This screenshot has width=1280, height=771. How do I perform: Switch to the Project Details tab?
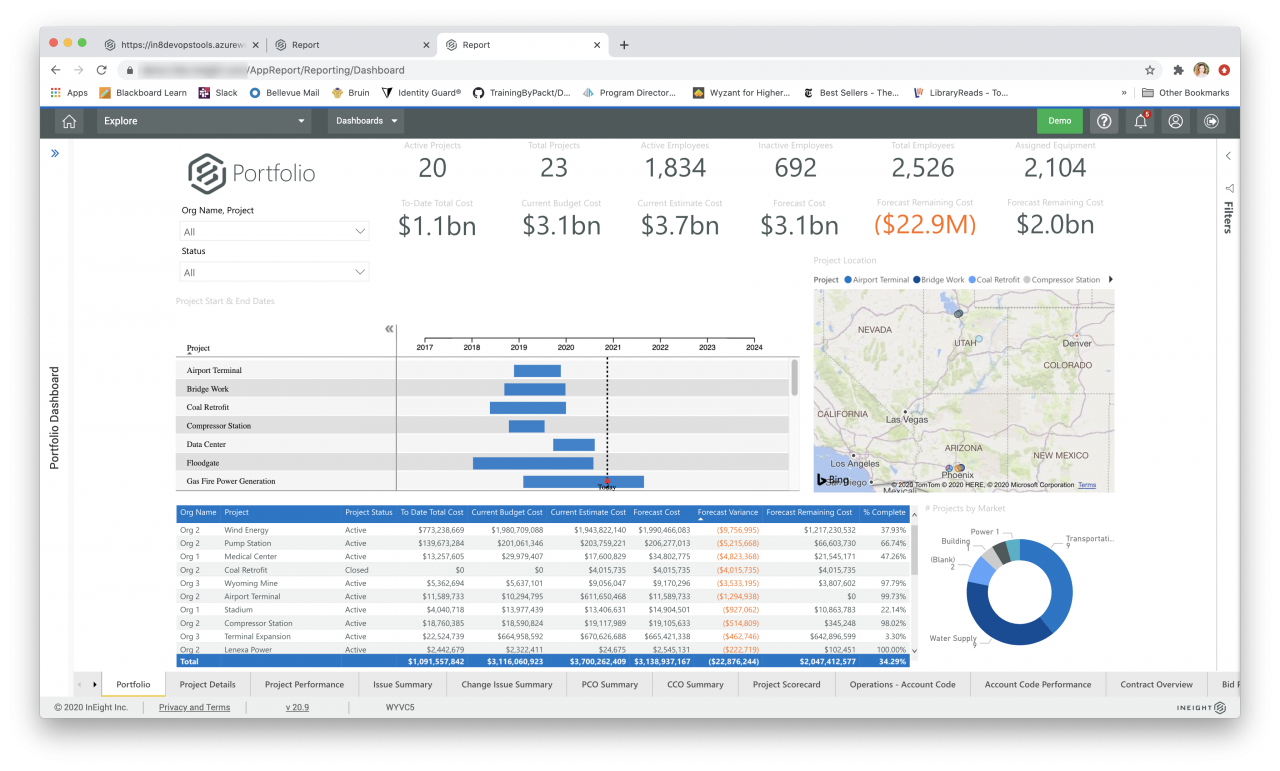pos(207,685)
